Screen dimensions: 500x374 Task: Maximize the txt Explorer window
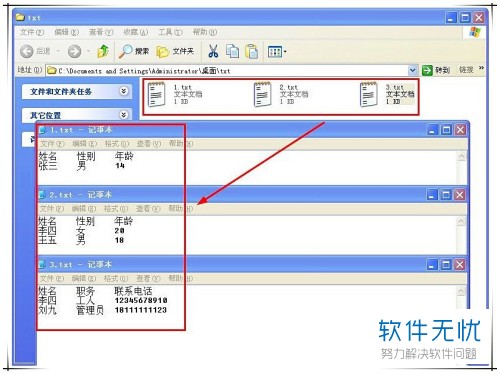coord(465,17)
